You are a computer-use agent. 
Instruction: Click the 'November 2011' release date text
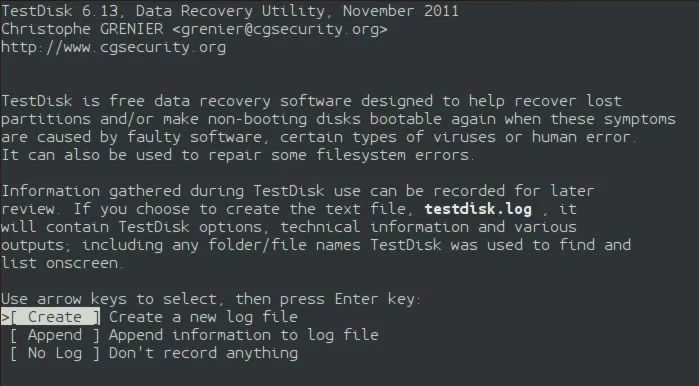[401, 11]
